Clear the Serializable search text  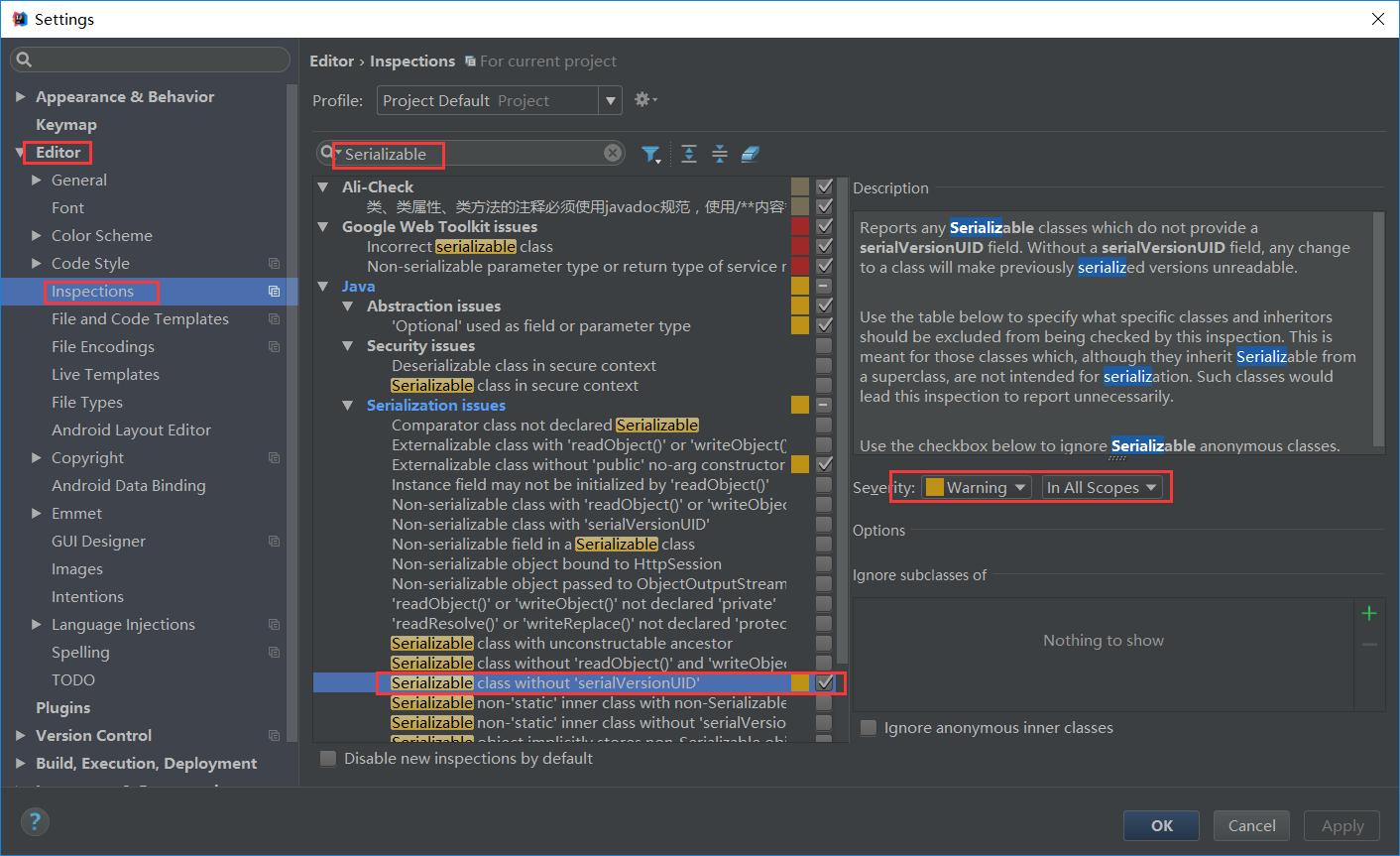(x=613, y=153)
